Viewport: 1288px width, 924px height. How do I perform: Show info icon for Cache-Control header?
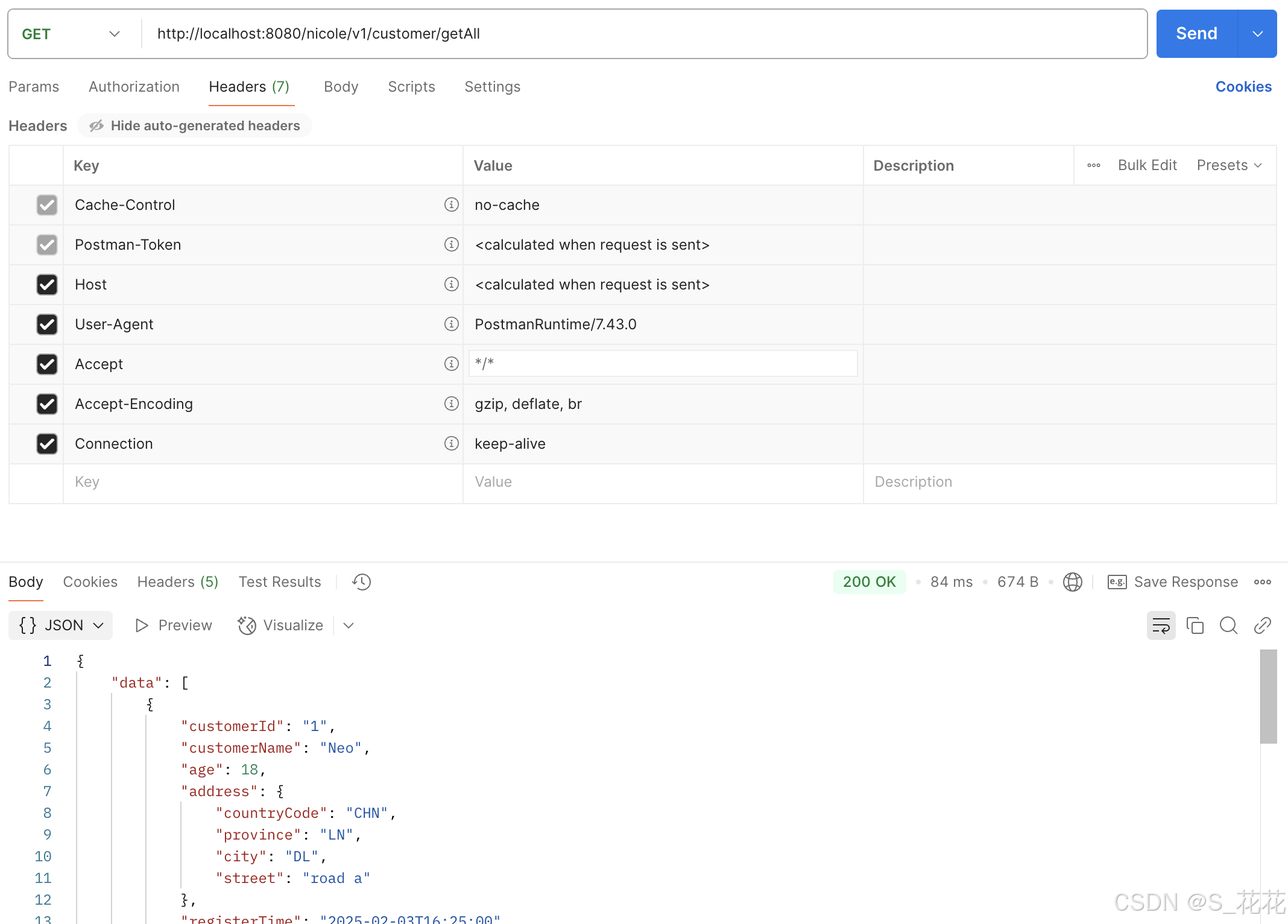tap(451, 204)
